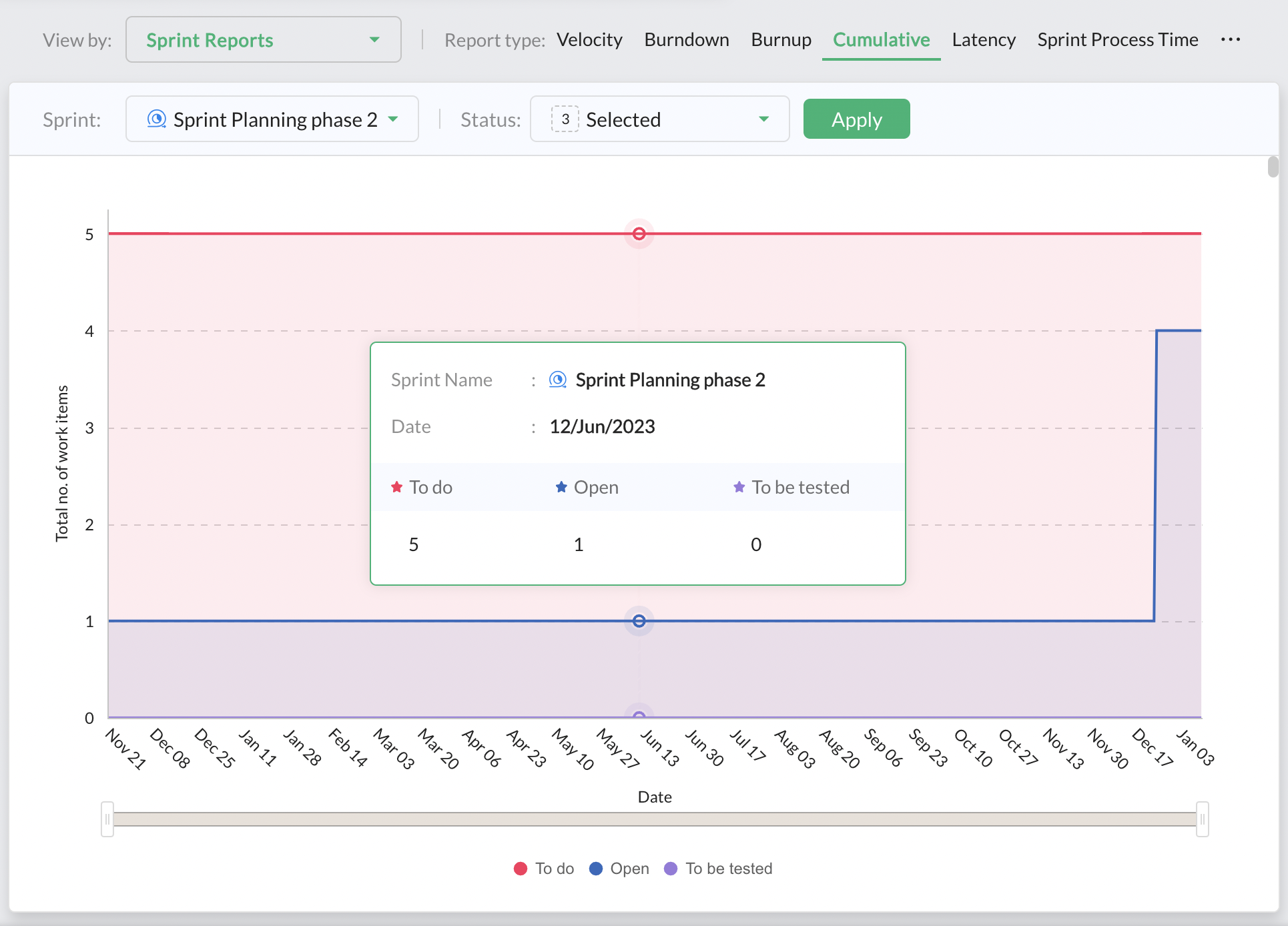Click red star To do tooltip icon
Viewport: 1288px width, 926px height.
[397, 487]
